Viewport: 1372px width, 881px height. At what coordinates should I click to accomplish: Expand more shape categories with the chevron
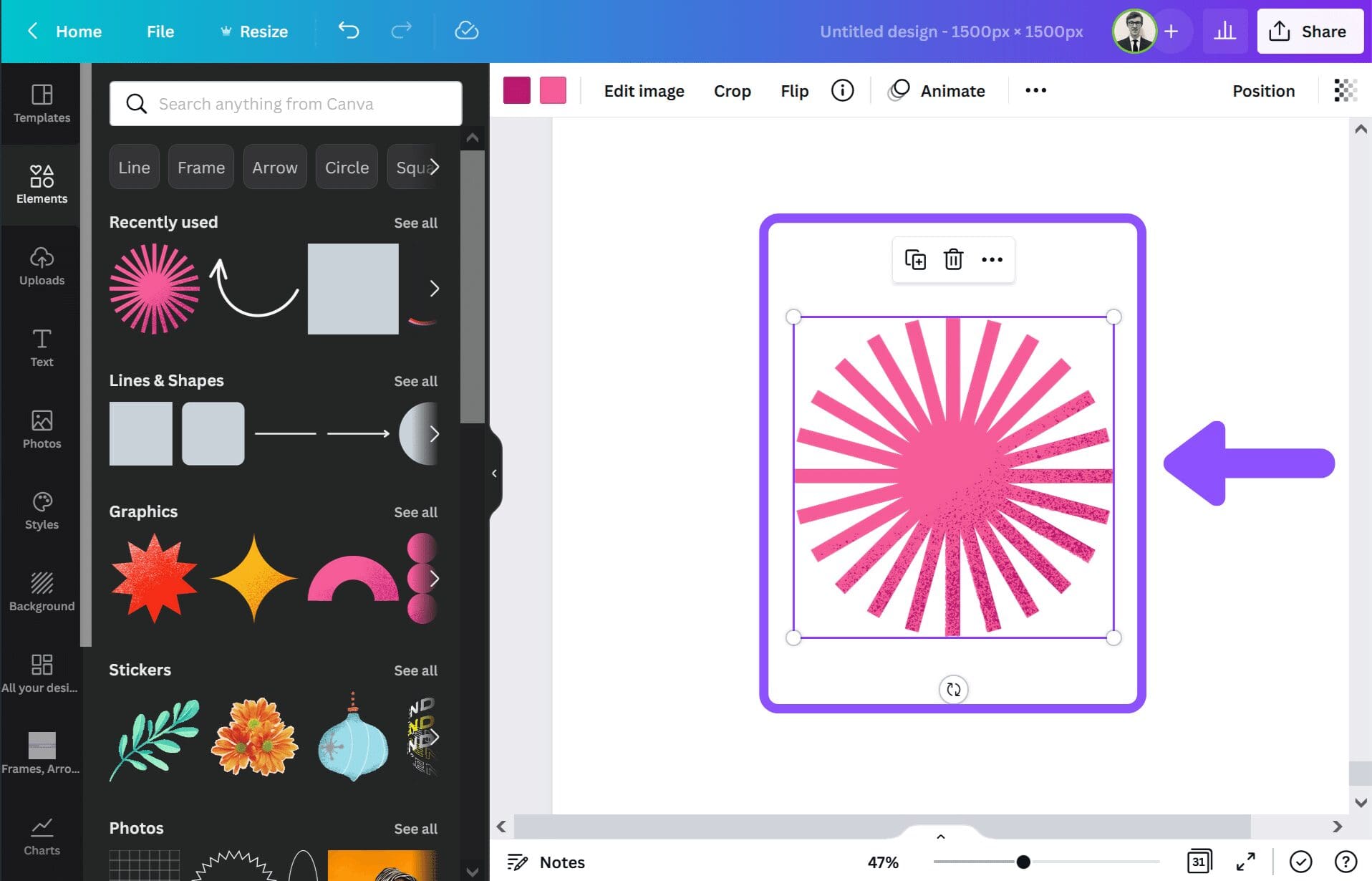[x=433, y=167]
